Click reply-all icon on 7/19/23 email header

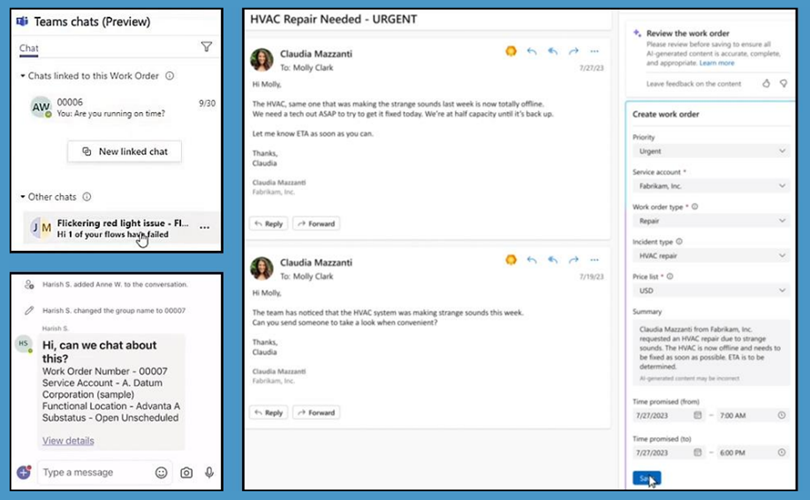553,260
